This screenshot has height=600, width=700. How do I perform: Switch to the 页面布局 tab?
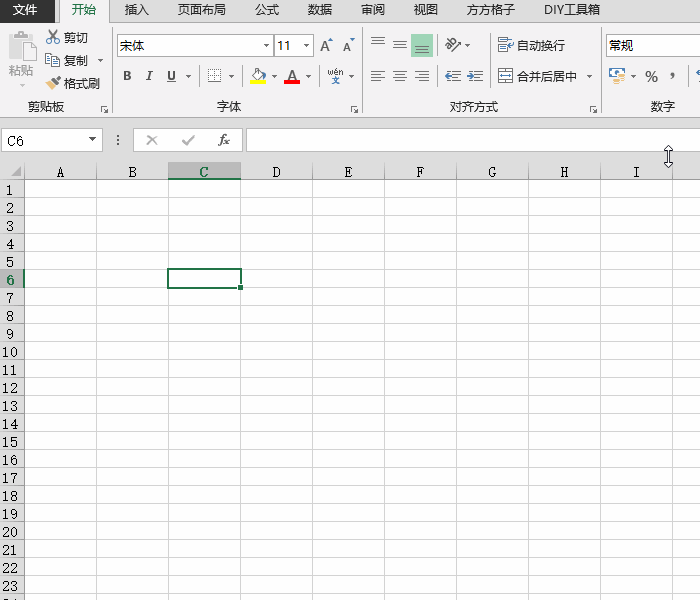(201, 10)
